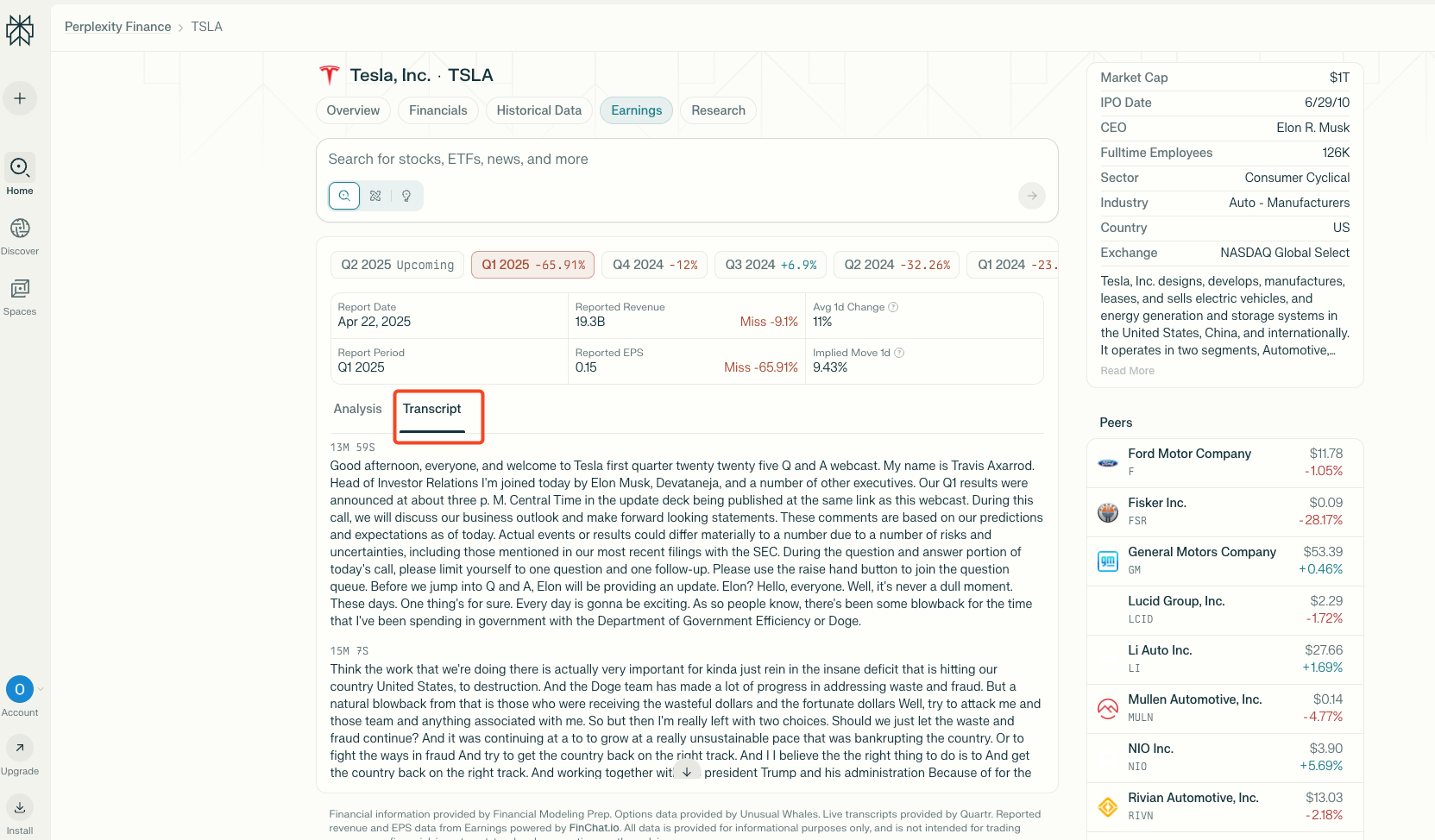This screenshot has width=1435, height=840.
Task: Open the FinChat.io link in footer
Action: click(x=595, y=828)
